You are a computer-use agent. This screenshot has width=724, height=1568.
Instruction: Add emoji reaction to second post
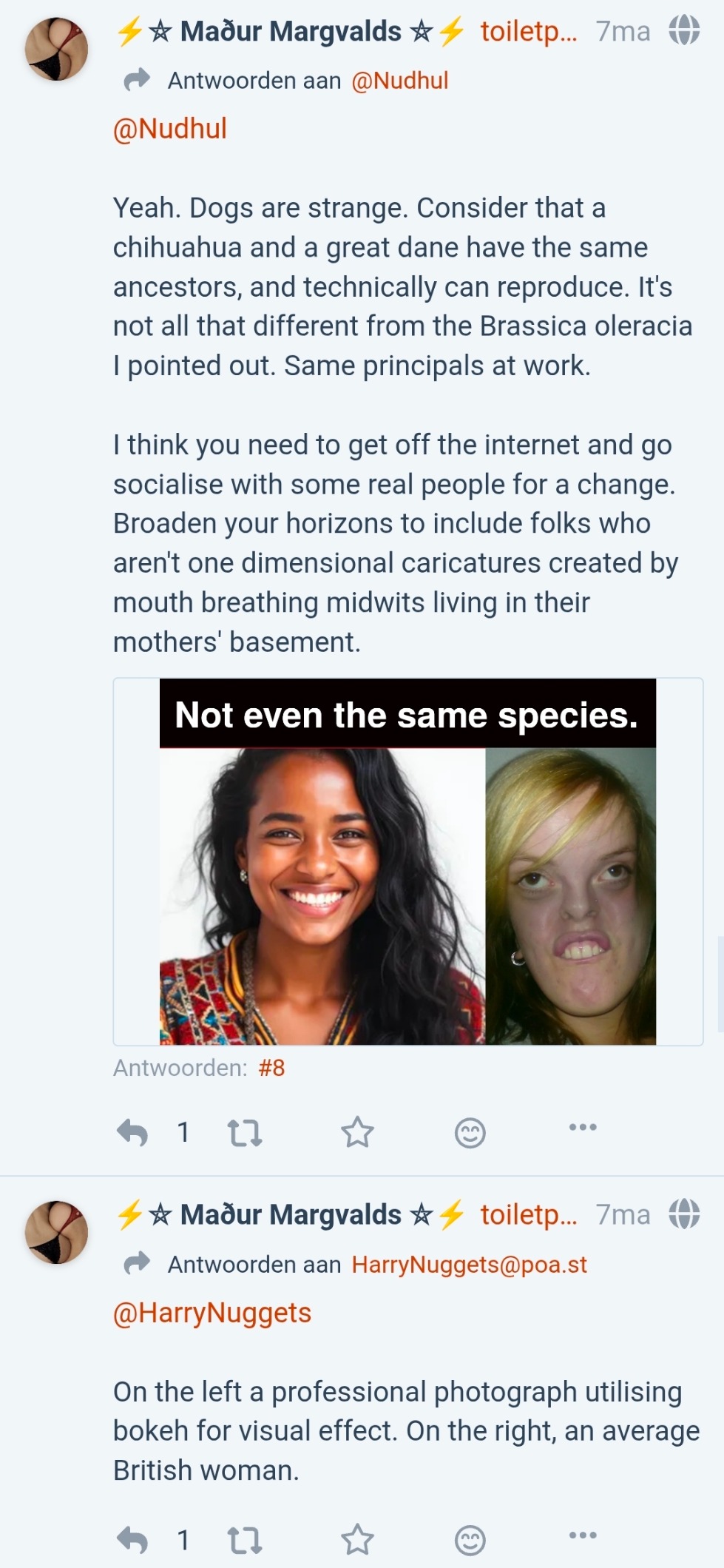[470, 1540]
